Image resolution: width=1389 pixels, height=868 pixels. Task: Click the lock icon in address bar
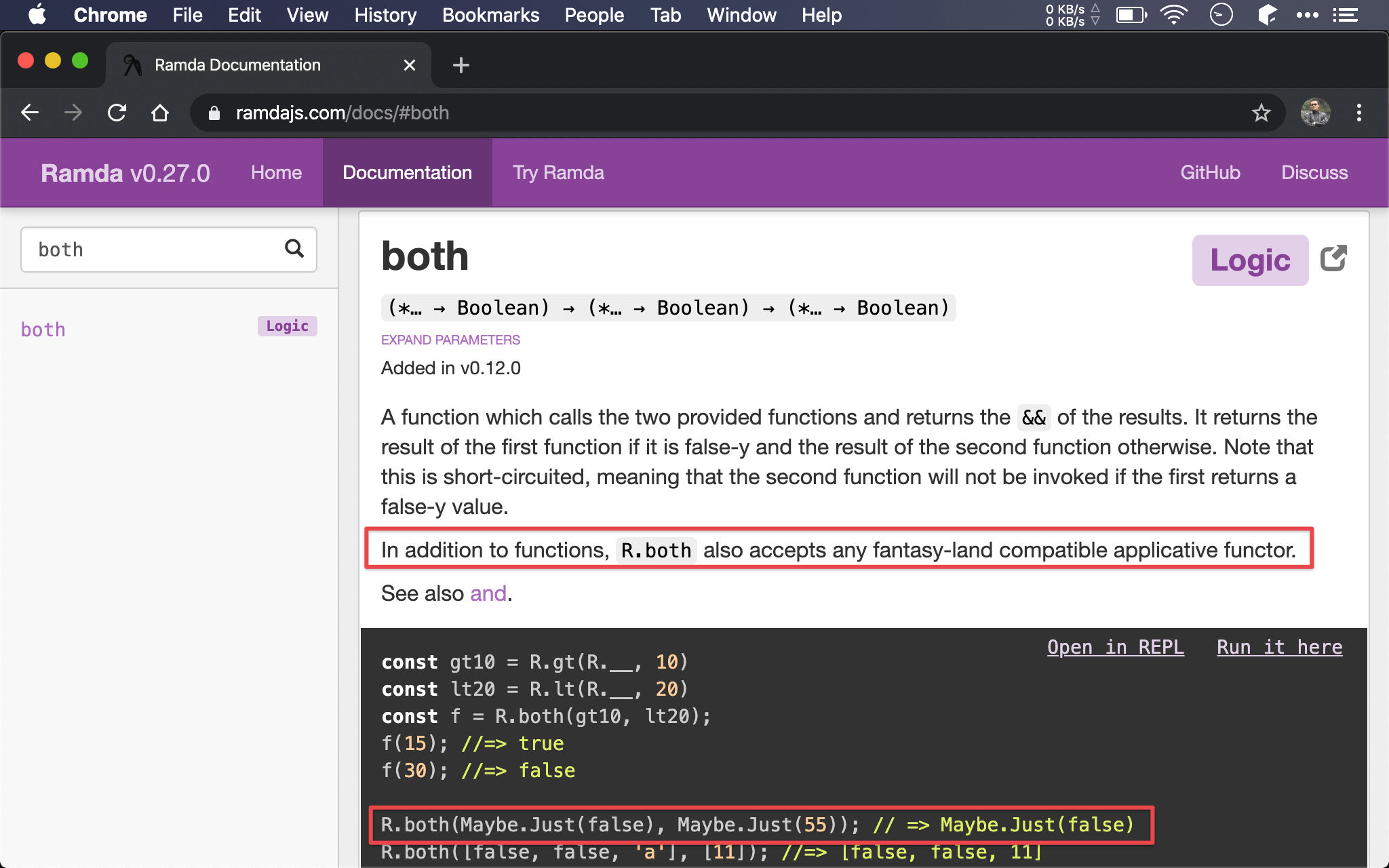[x=214, y=113]
